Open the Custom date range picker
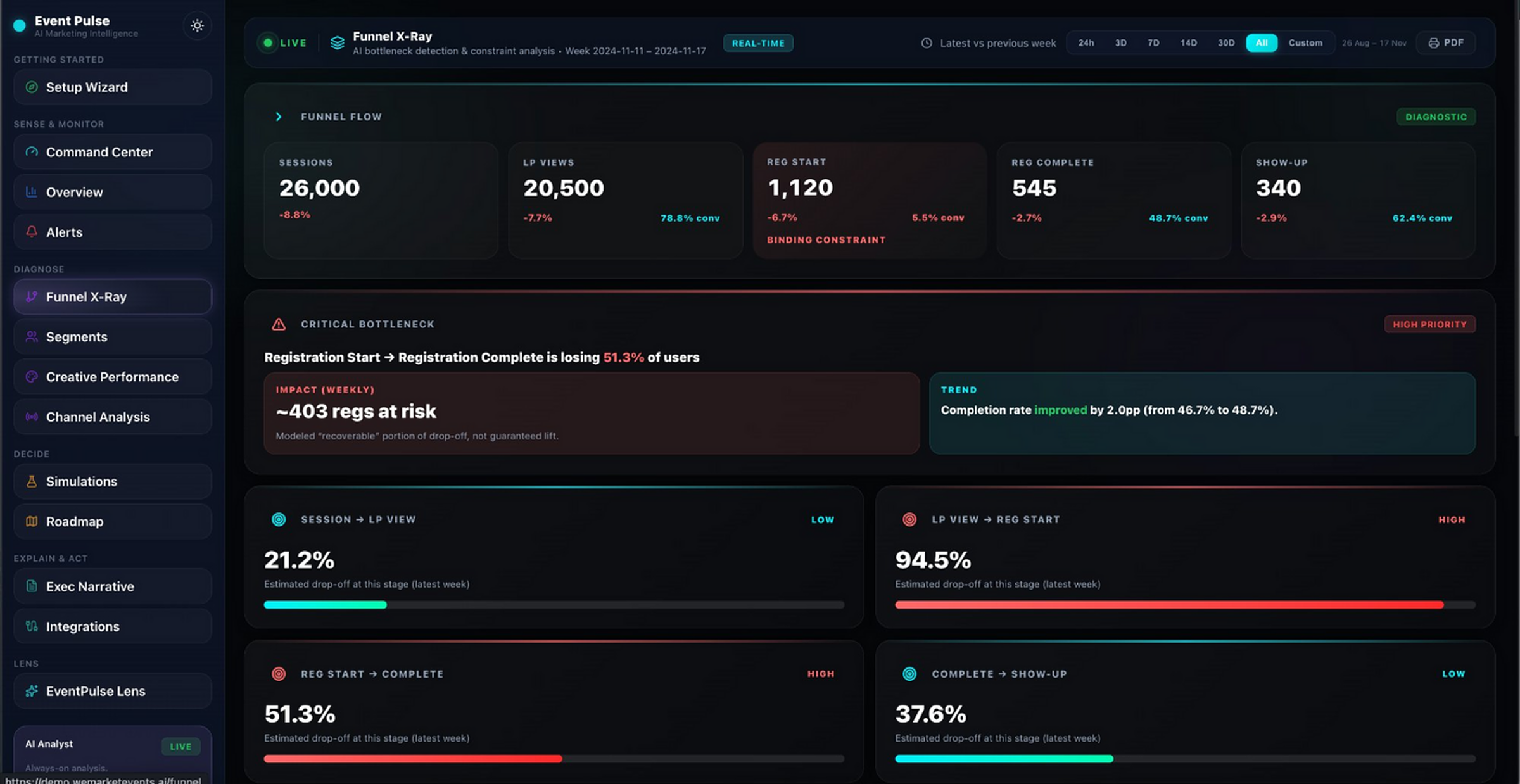The width and height of the screenshot is (1520, 784). (1305, 43)
